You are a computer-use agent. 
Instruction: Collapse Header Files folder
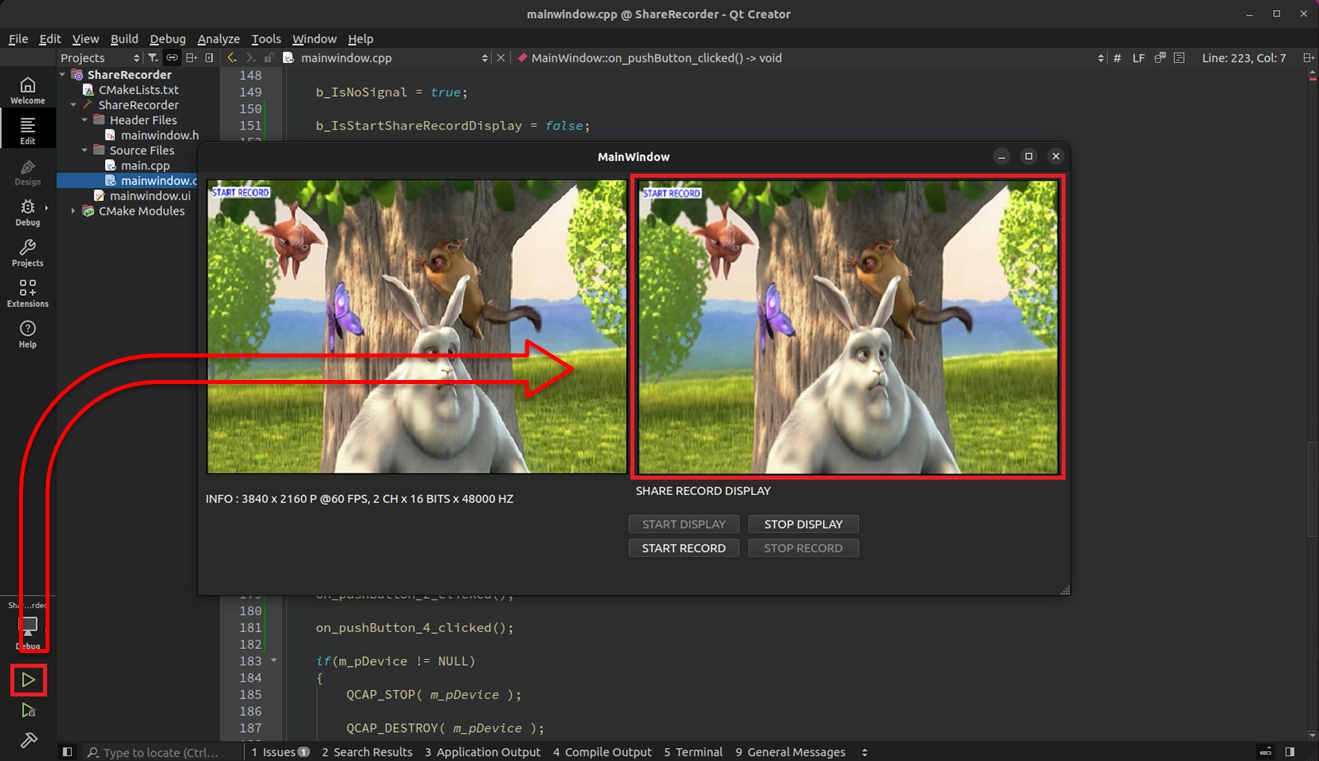point(85,120)
